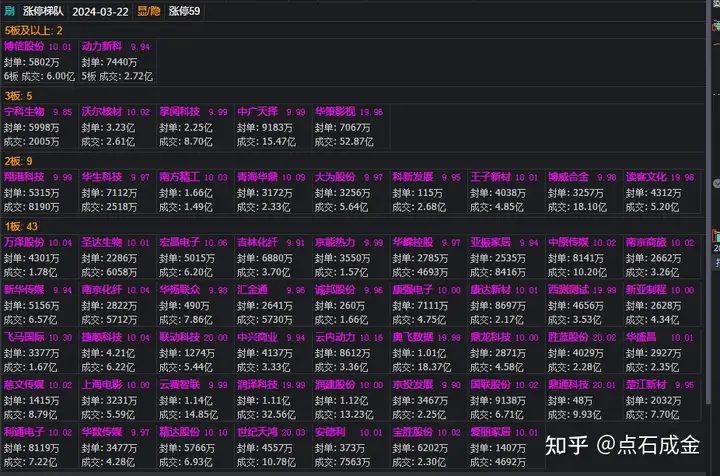Click stock name 华盛昌
This screenshot has width=720, height=476.
(641, 337)
